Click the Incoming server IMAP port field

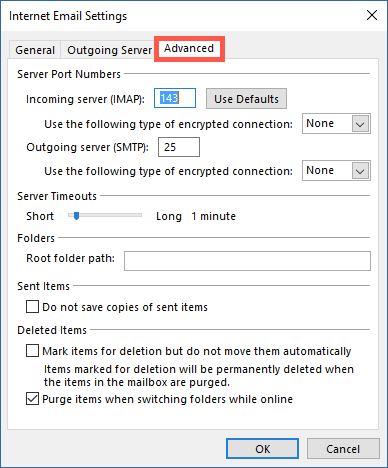tap(175, 98)
